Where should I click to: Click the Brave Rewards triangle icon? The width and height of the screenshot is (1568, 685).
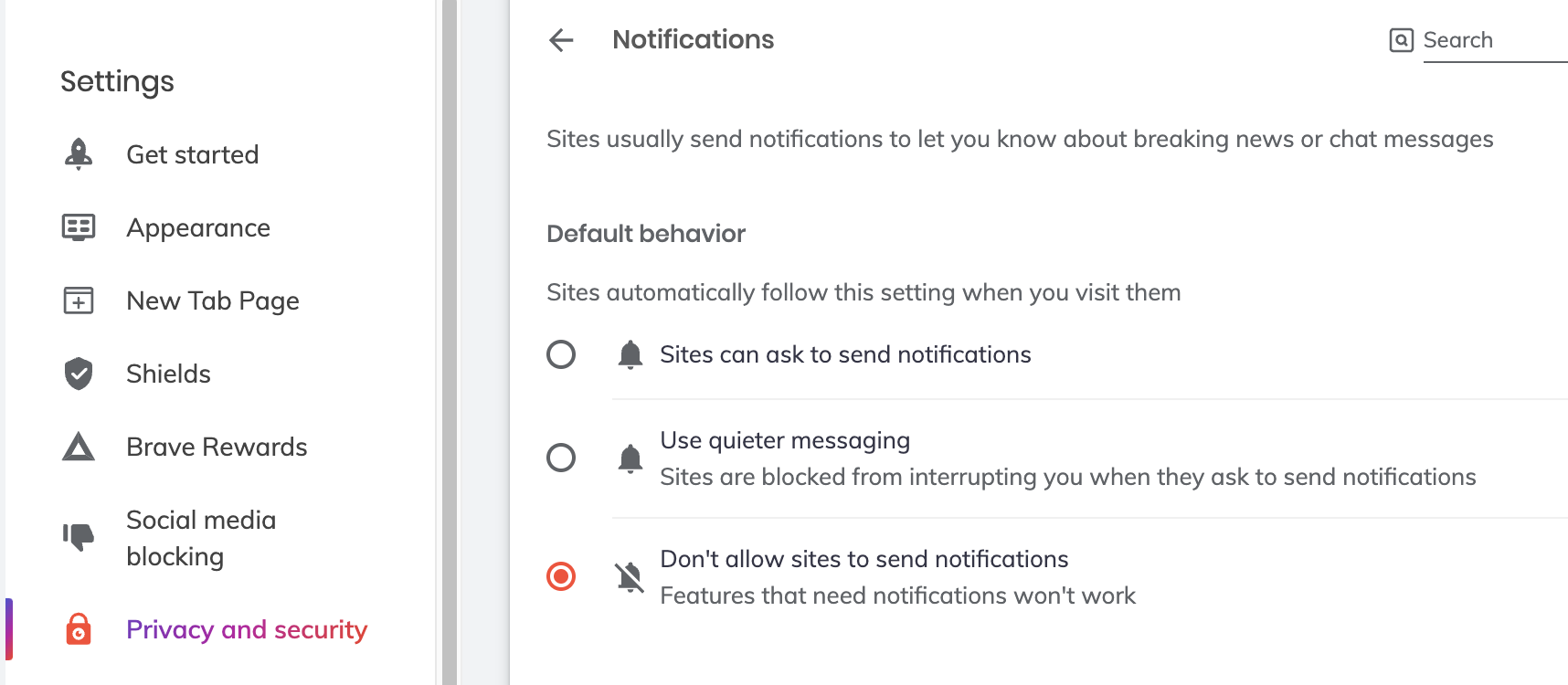click(79, 447)
